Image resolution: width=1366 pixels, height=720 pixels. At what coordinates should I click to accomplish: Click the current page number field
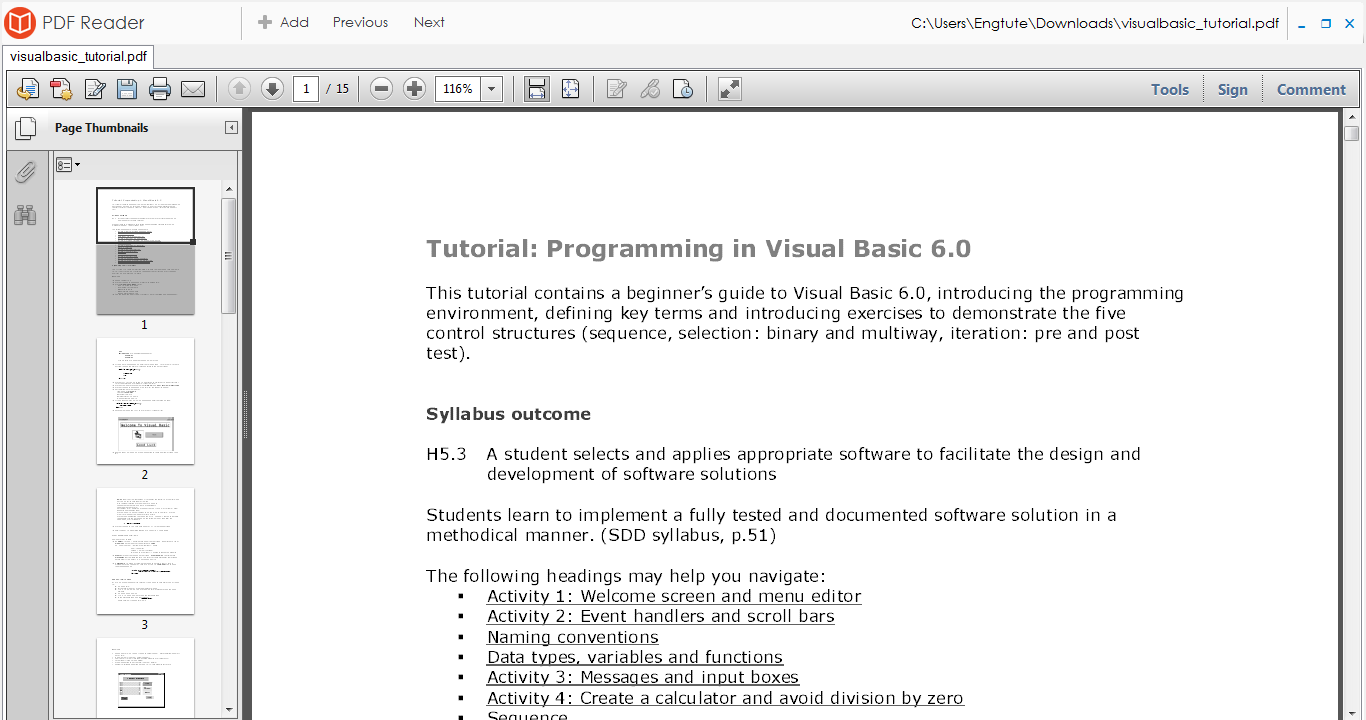click(306, 89)
